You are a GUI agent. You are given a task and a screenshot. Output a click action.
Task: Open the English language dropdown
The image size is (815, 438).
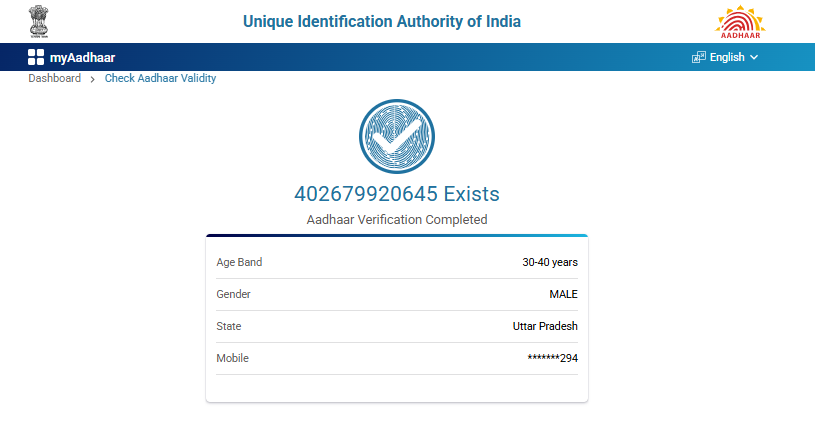tap(727, 57)
